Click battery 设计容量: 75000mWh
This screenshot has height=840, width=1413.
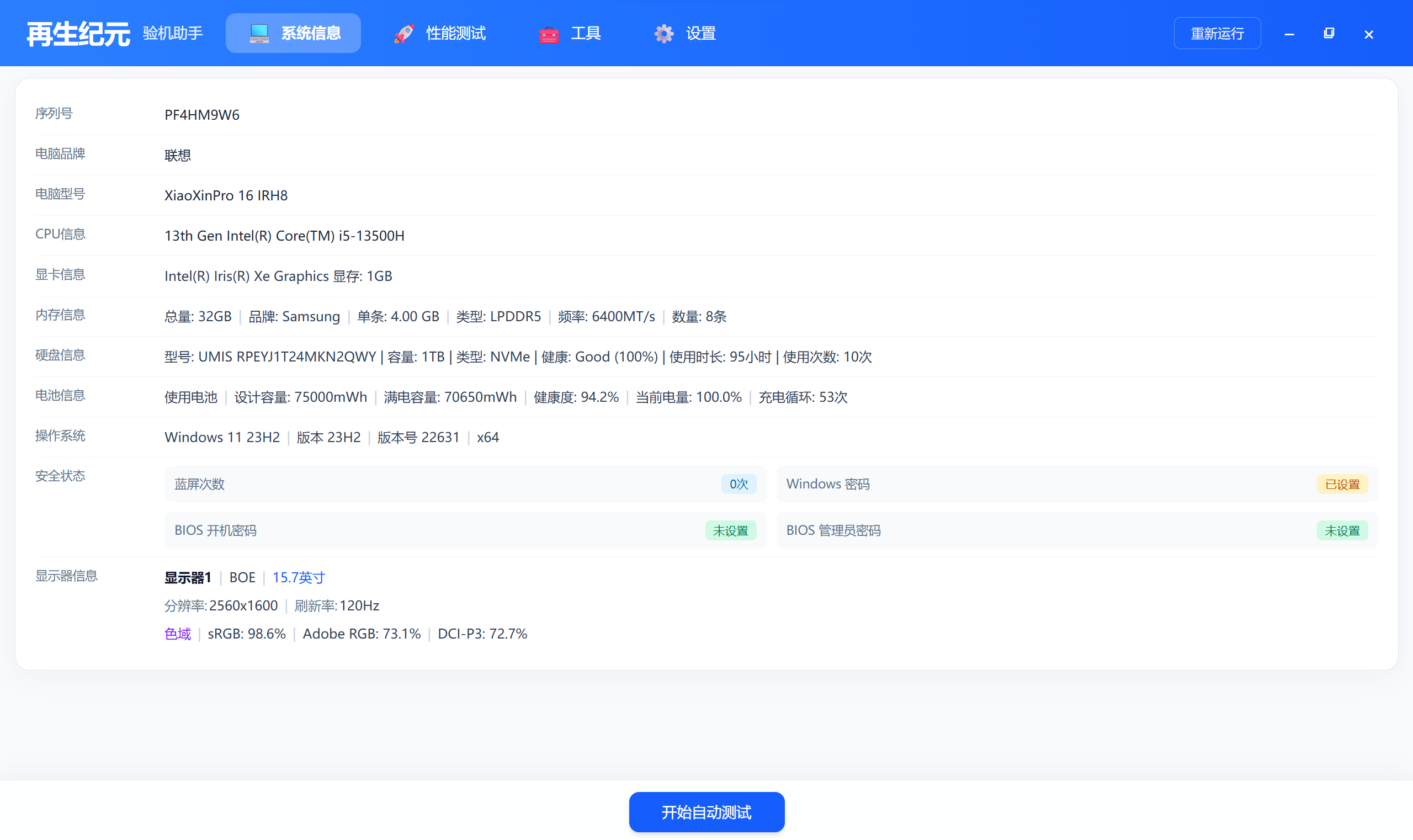[x=301, y=397]
